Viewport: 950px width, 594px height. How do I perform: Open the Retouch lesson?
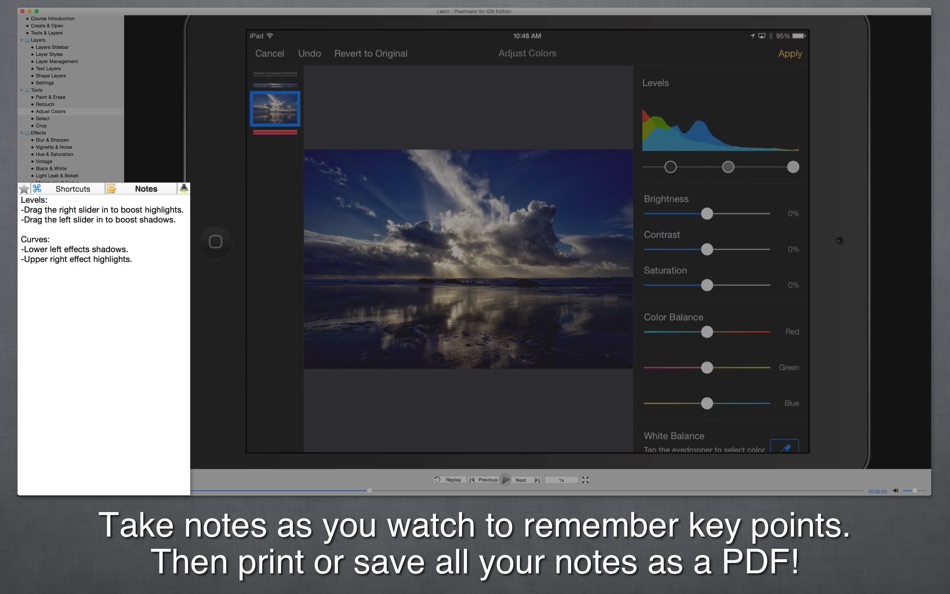click(44, 104)
